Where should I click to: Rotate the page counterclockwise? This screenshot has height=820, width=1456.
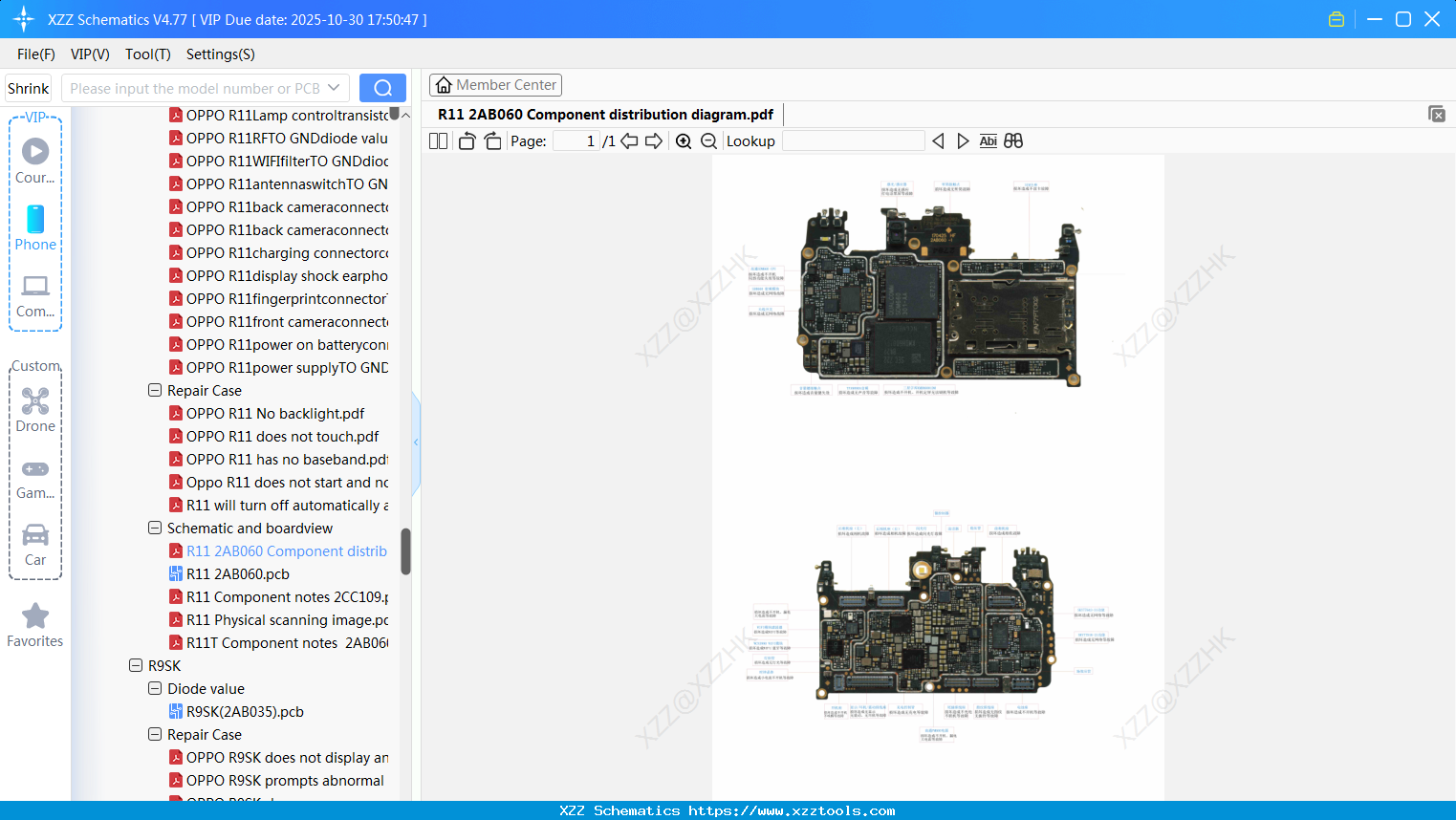pos(467,141)
